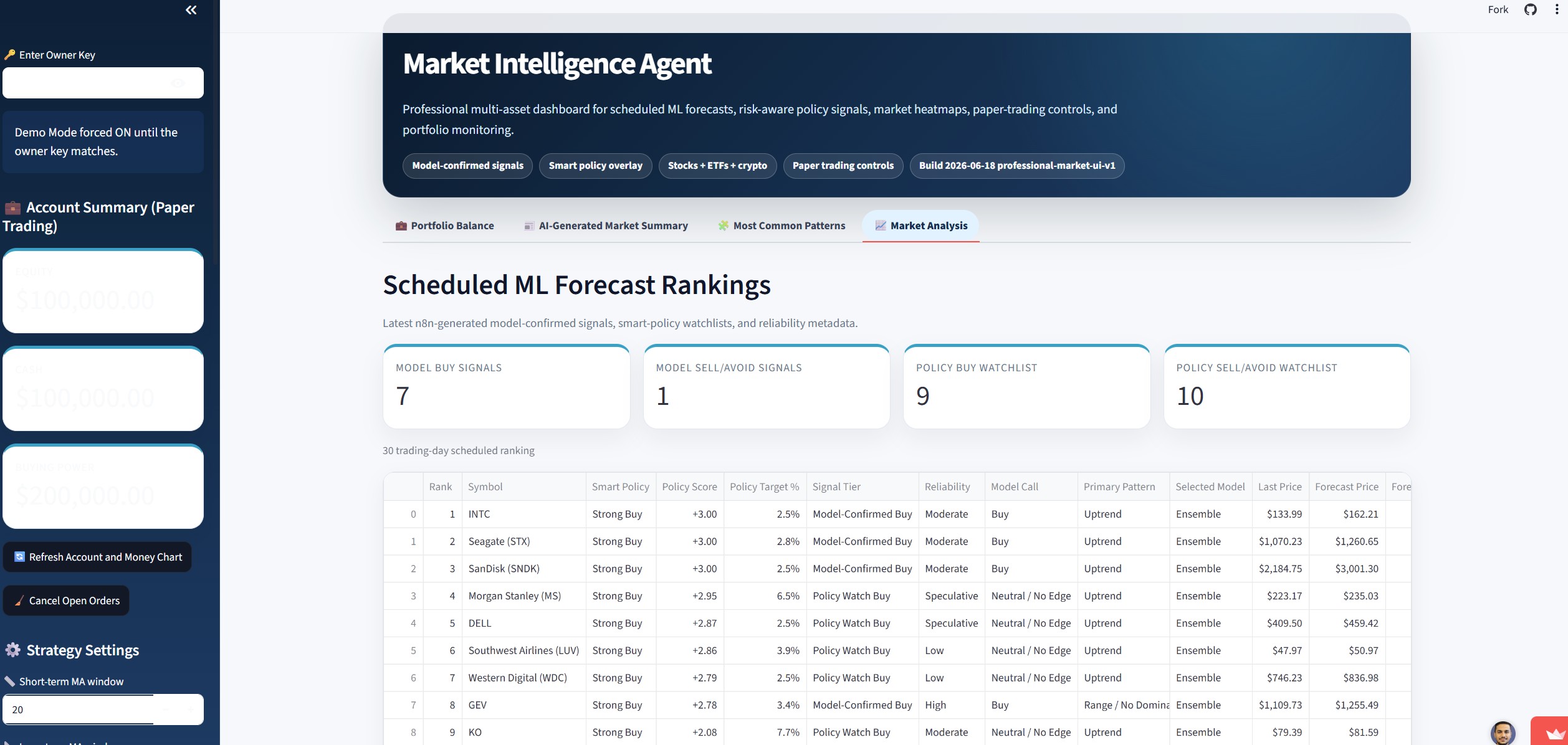
Task: Select the SanDisk (SNDK) symbol cell
Action: click(523, 569)
